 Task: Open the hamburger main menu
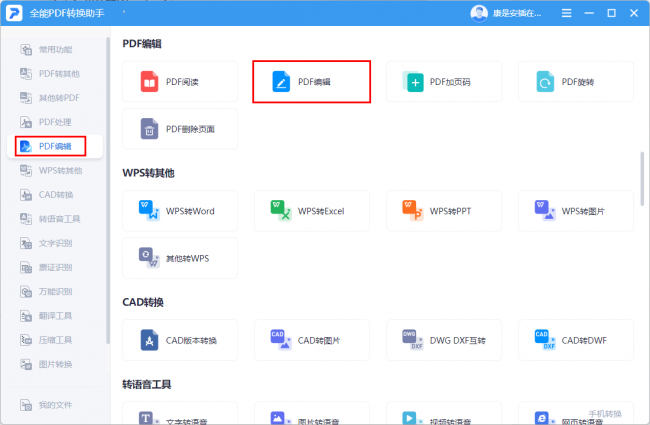(x=566, y=13)
